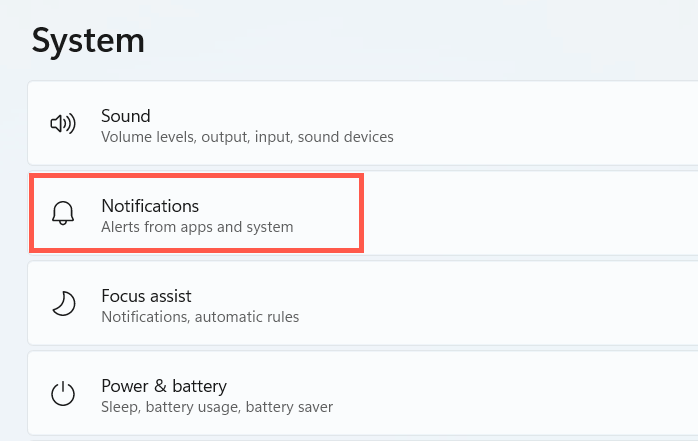Image resolution: width=698 pixels, height=441 pixels.
Task: Click blank area right of System heading
Action: pos(450,40)
